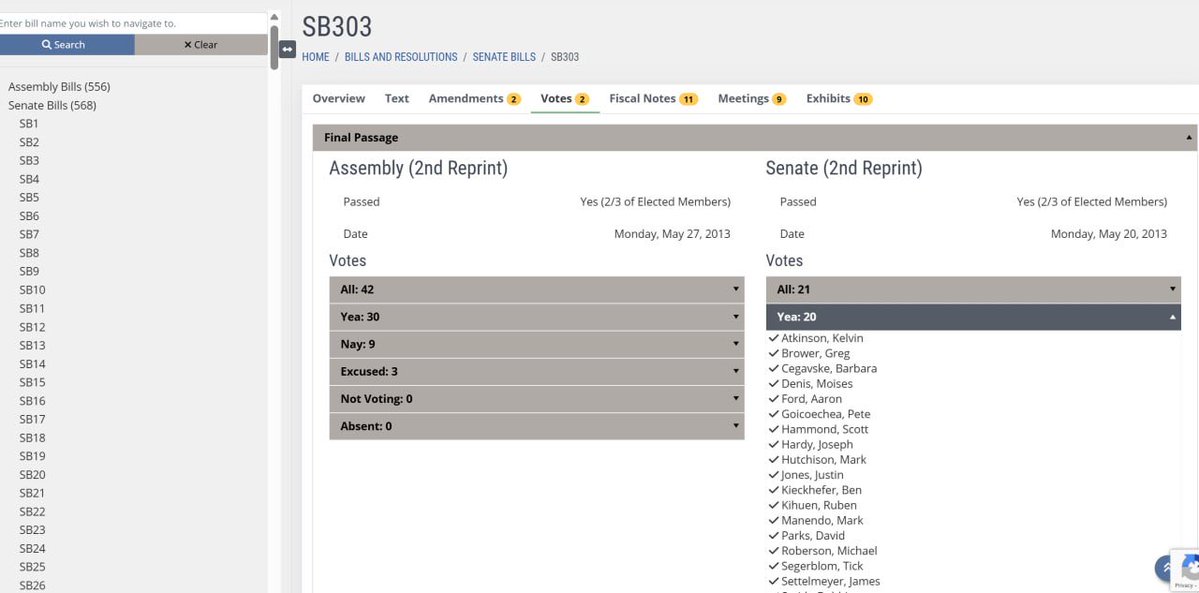Click senator name Atkinson, Kelvin
This screenshot has height=593, width=1199.
822,338
